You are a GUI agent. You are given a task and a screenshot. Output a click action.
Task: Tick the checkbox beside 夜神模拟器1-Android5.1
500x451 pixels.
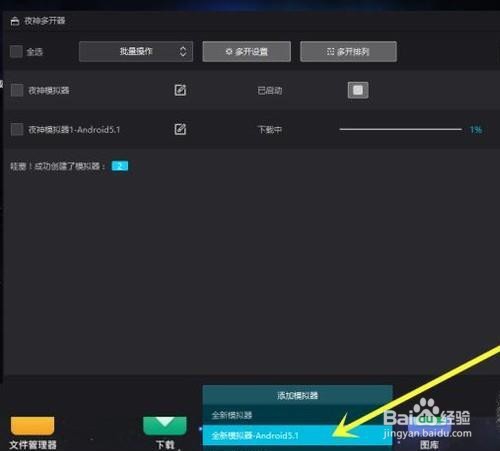coord(17,129)
